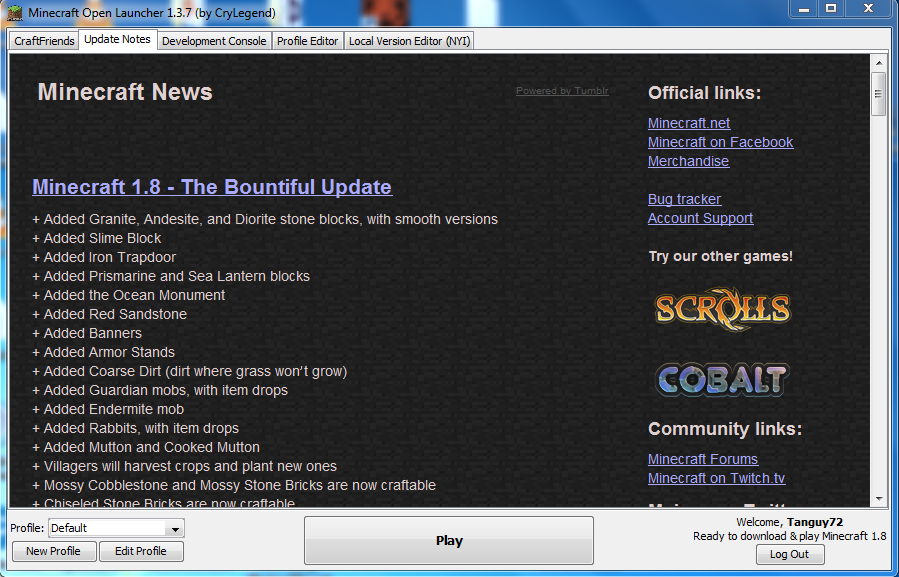Expand the Profile dropdown showing Default
The width and height of the screenshot is (899, 577).
(x=116, y=528)
